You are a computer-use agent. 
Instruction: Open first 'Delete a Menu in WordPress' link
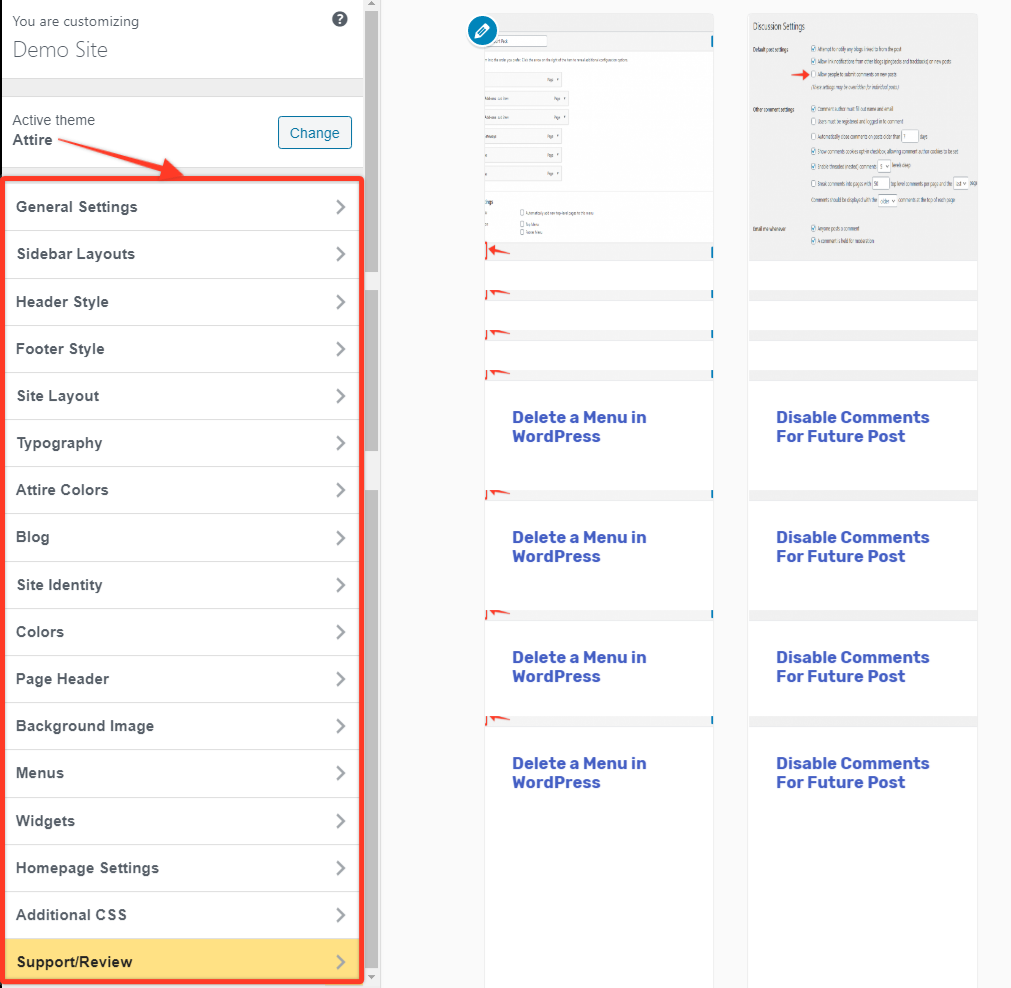click(578, 427)
